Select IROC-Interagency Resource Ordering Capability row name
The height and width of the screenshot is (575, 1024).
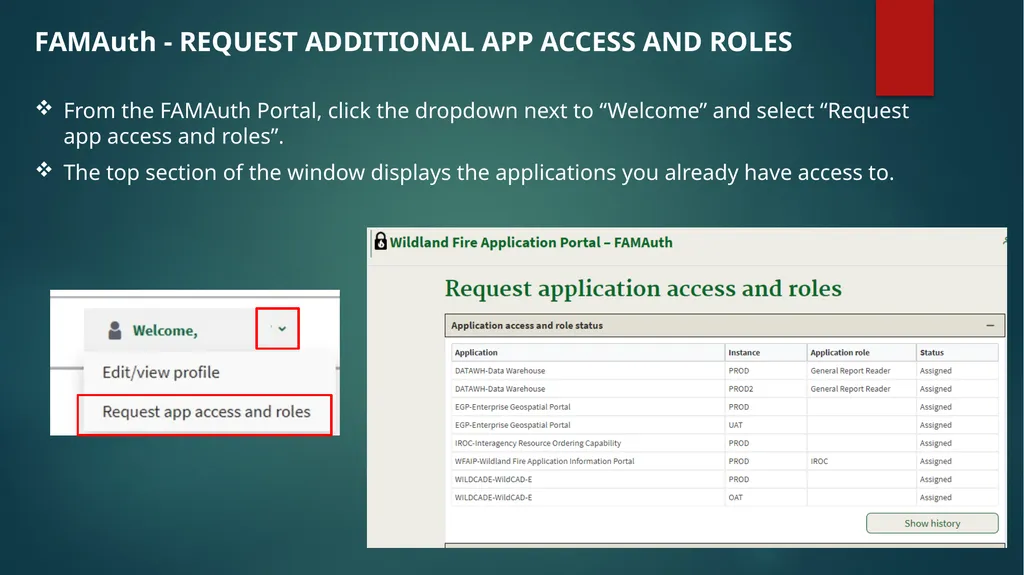(x=537, y=443)
